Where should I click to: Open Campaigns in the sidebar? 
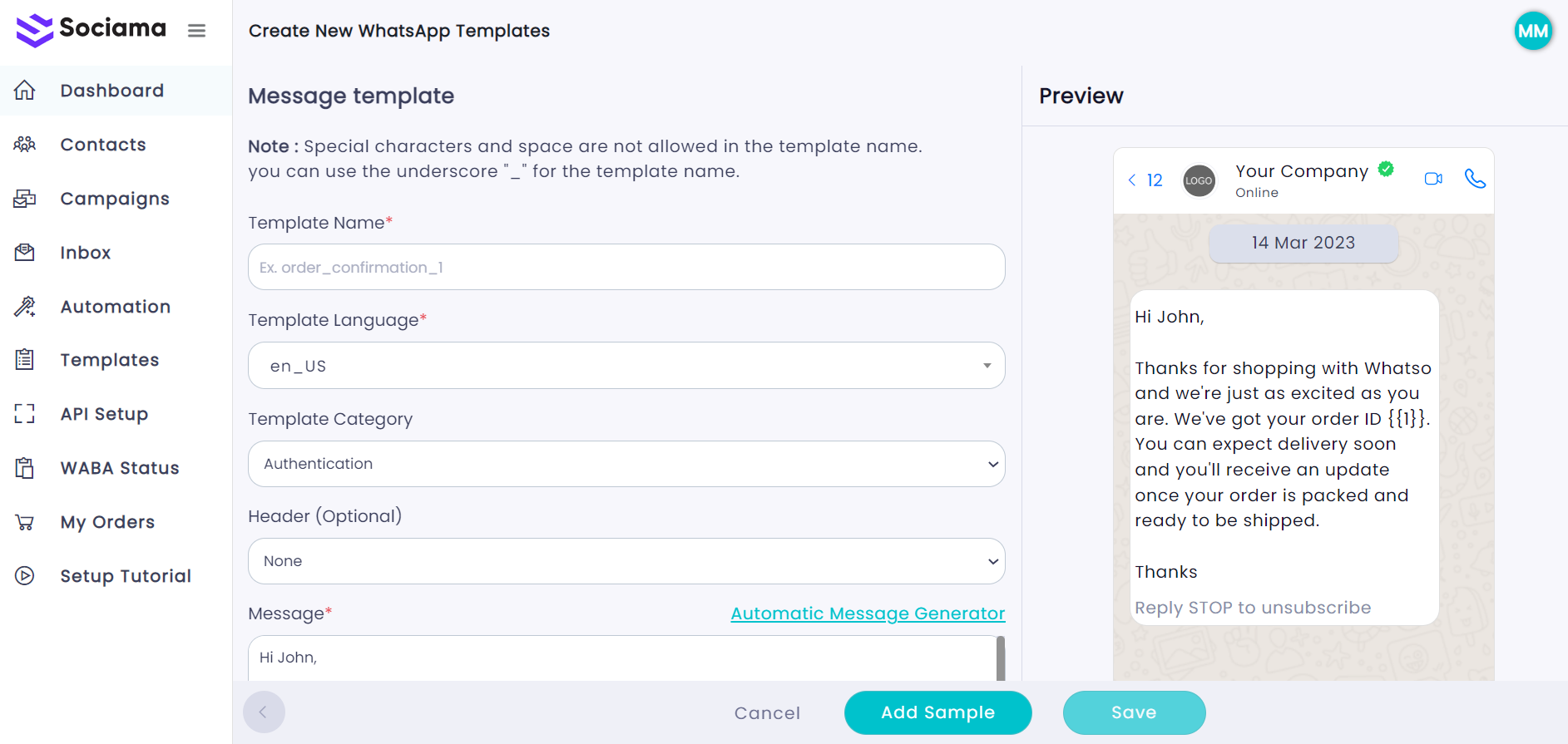(x=115, y=199)
